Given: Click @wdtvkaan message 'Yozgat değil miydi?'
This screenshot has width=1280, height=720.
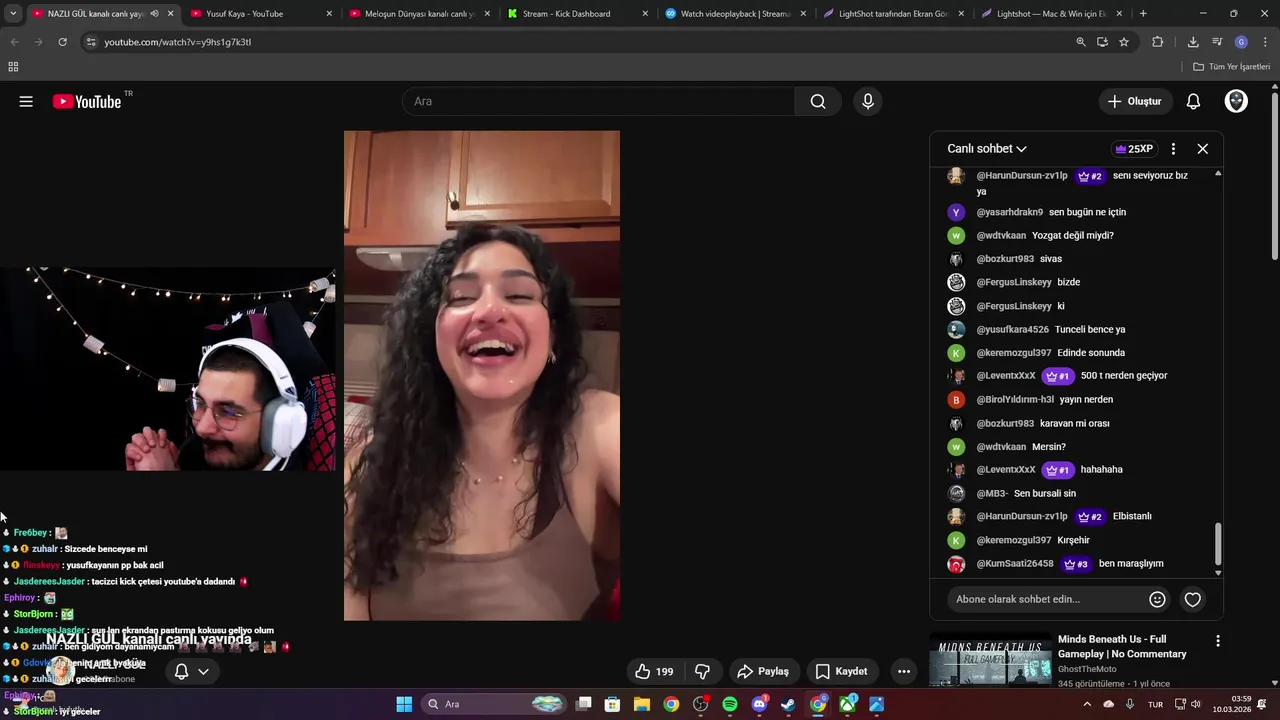Looking at the screenshot, I should coord(1073,236).
